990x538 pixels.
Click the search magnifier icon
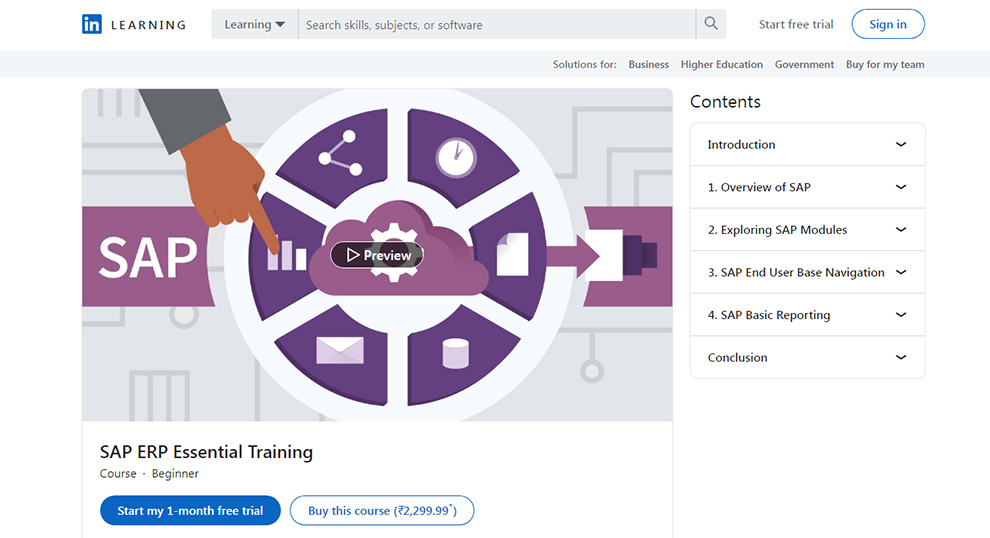711,24
